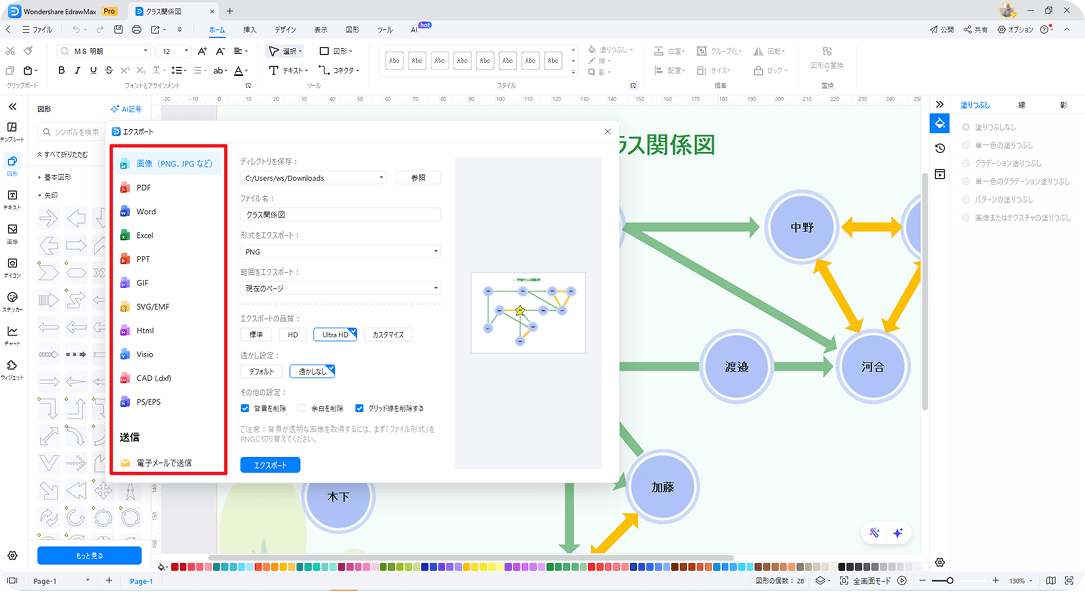Click the Cut scissors icon
This screenshot has height=592, width=1085.
point(10,51)
